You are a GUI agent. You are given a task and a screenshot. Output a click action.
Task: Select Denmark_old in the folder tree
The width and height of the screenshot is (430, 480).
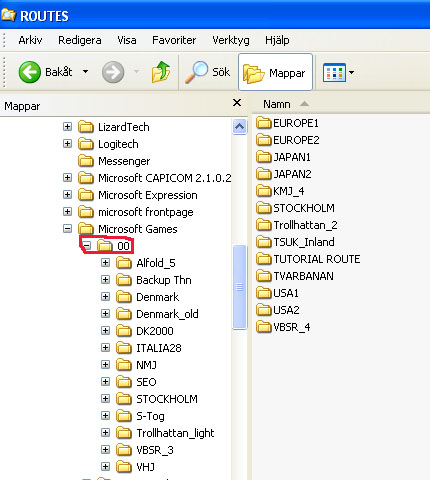point(167,314)
